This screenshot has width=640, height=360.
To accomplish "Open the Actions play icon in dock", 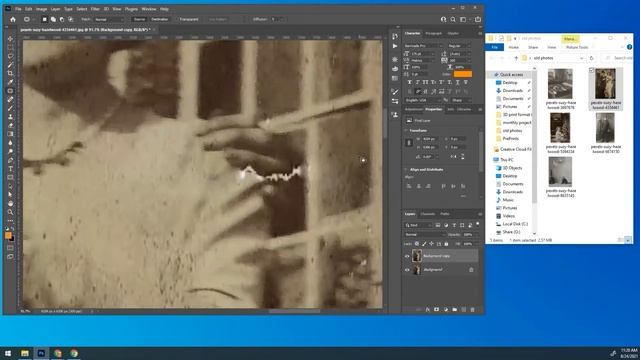I will click(395, 46).
